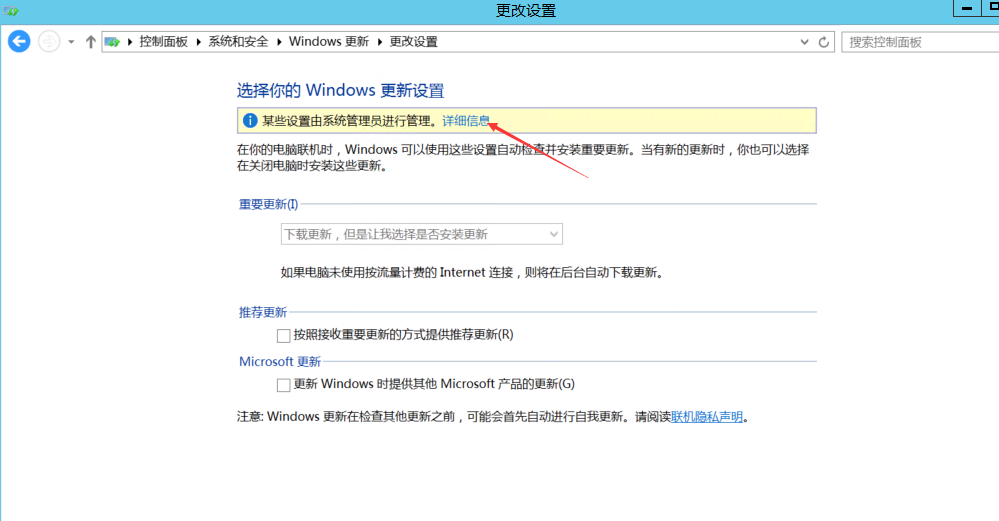Click the greyed Forward arrow button
The width and height of the screenshot is (999, 521).
[x=49, y=42]
